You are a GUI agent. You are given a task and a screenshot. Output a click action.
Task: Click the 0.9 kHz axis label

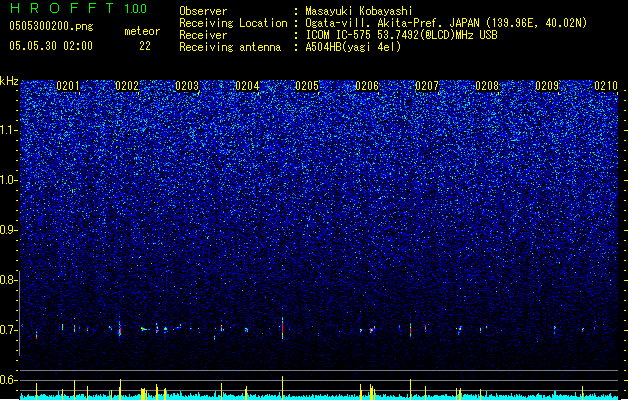pyautogui.click(x=8, y=230)
